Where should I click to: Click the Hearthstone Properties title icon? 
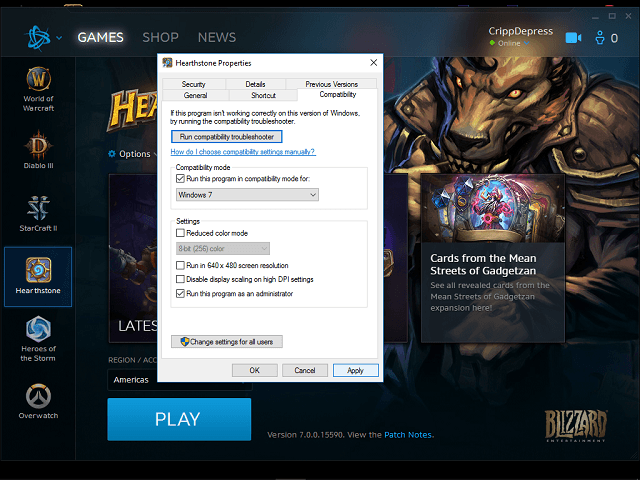167,63
